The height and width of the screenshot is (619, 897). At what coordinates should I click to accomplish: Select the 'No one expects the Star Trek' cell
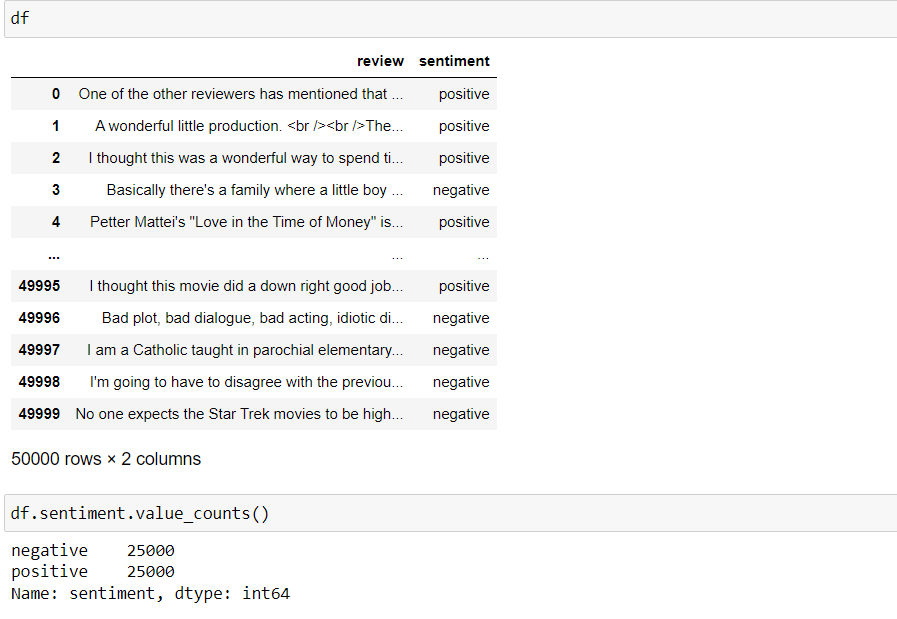240,414
